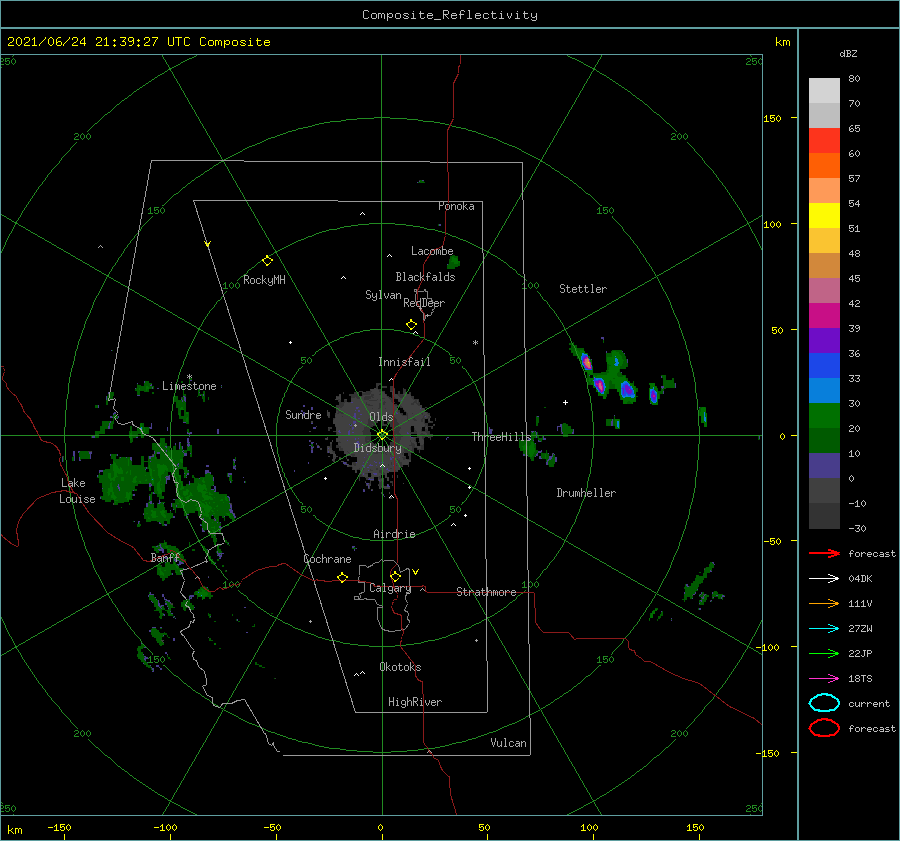Click the green 20-30 dBZ swatch
Image resolution: width=900 pixels, height=841 pixels.
tap(824, 415)
